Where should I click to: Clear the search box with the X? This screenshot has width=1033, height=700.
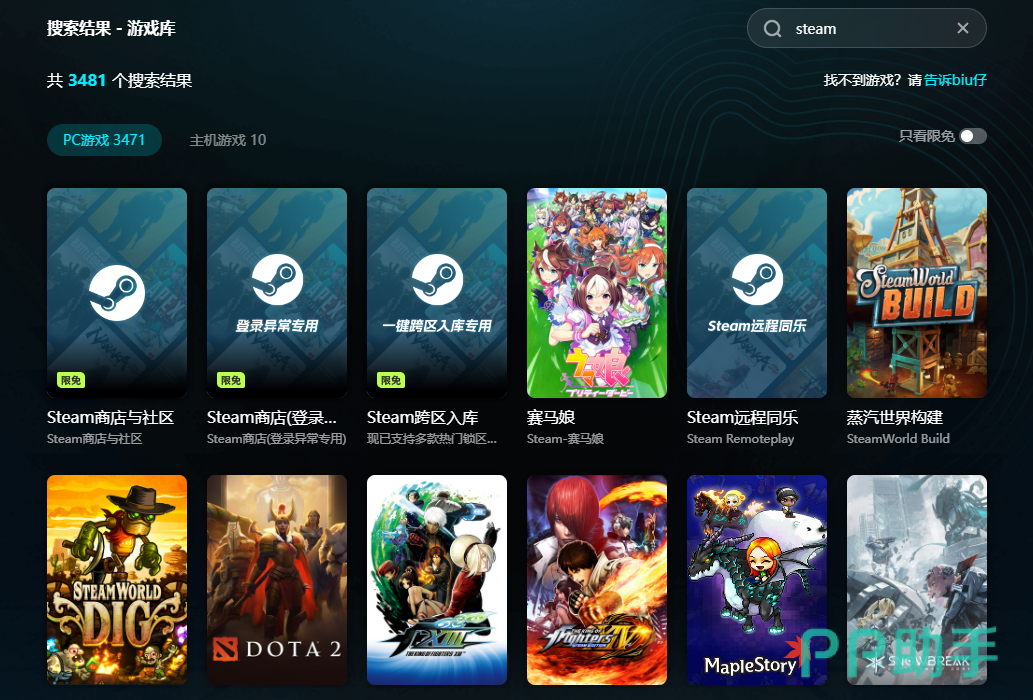coord(963,28)
